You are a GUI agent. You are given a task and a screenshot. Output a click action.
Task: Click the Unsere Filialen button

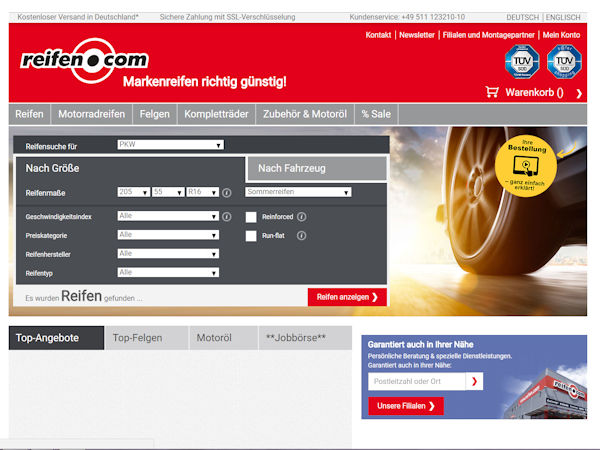(x=406, y=406)
